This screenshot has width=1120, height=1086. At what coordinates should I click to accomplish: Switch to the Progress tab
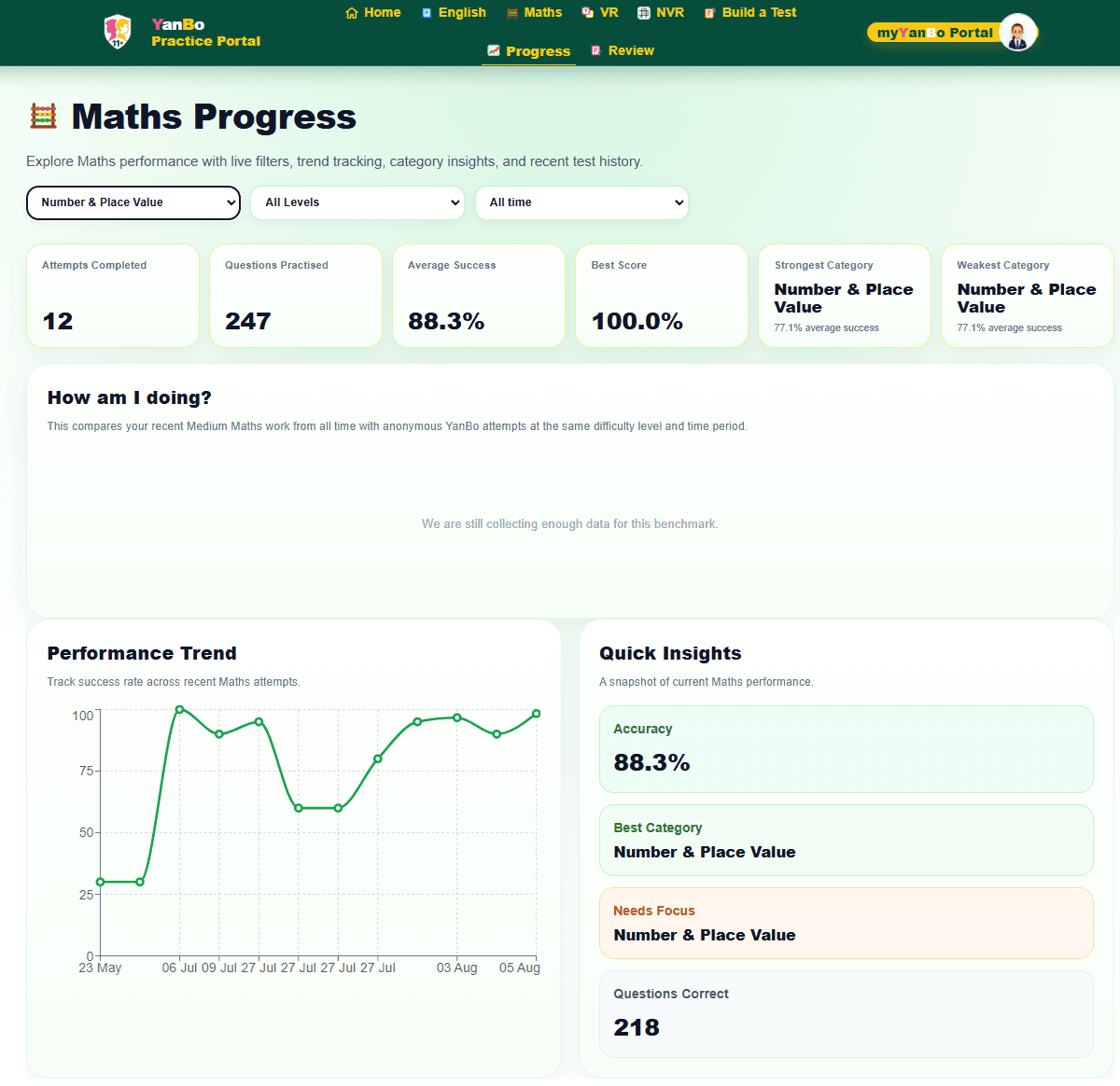click(x=529, y=51)
